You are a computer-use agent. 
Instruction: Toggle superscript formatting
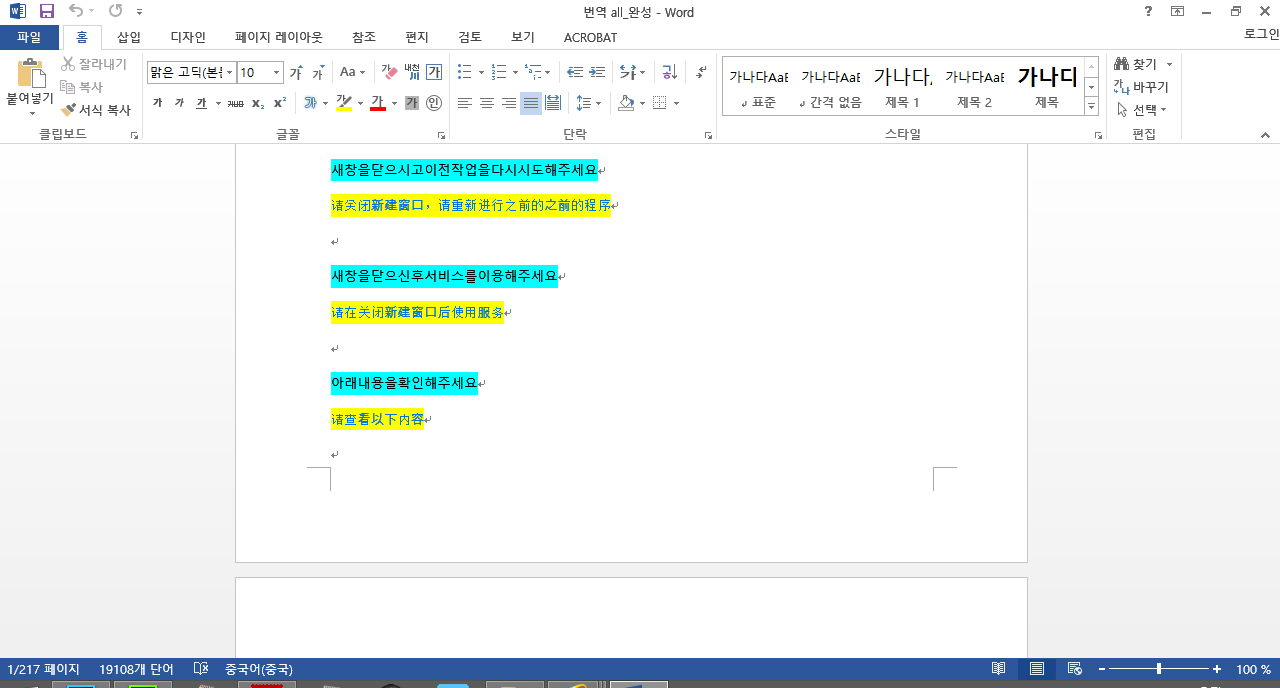tap(280, 103)
